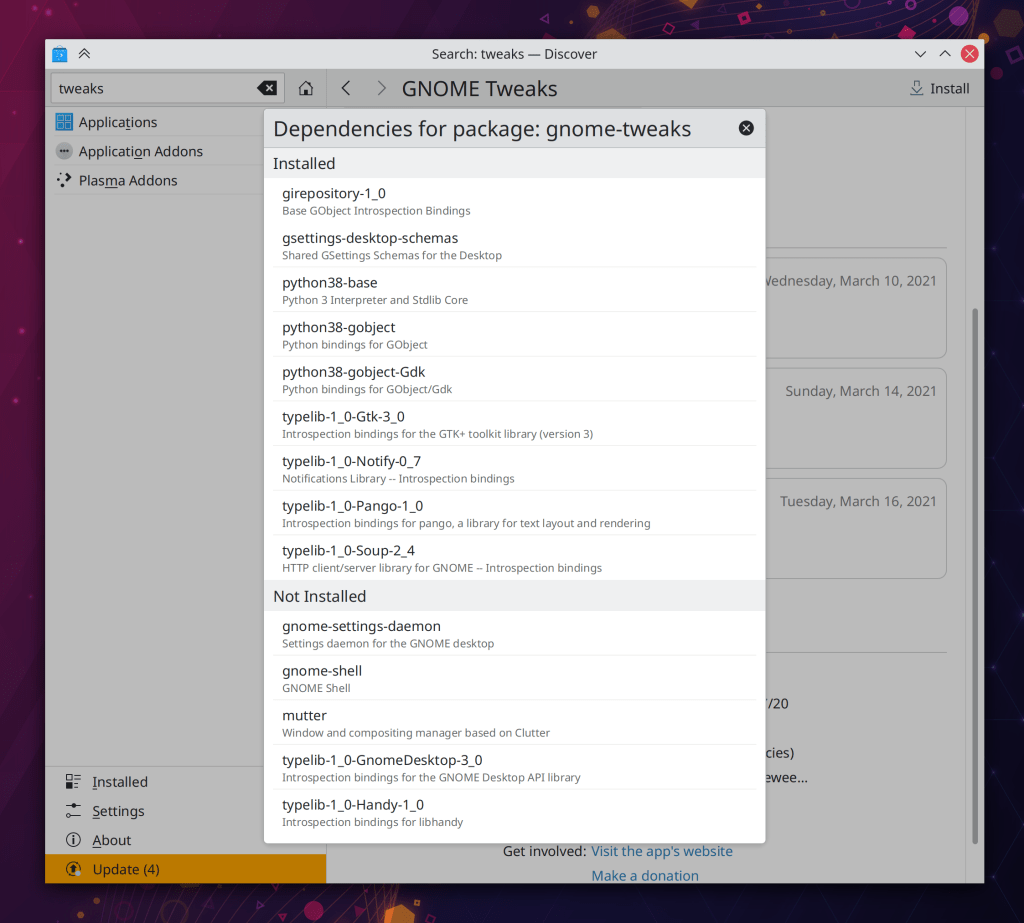Image resolution: width=1024 pixels, height=923 pixels.
Task: Navigate forward with right arrow
Action: (x=381, y=88)
